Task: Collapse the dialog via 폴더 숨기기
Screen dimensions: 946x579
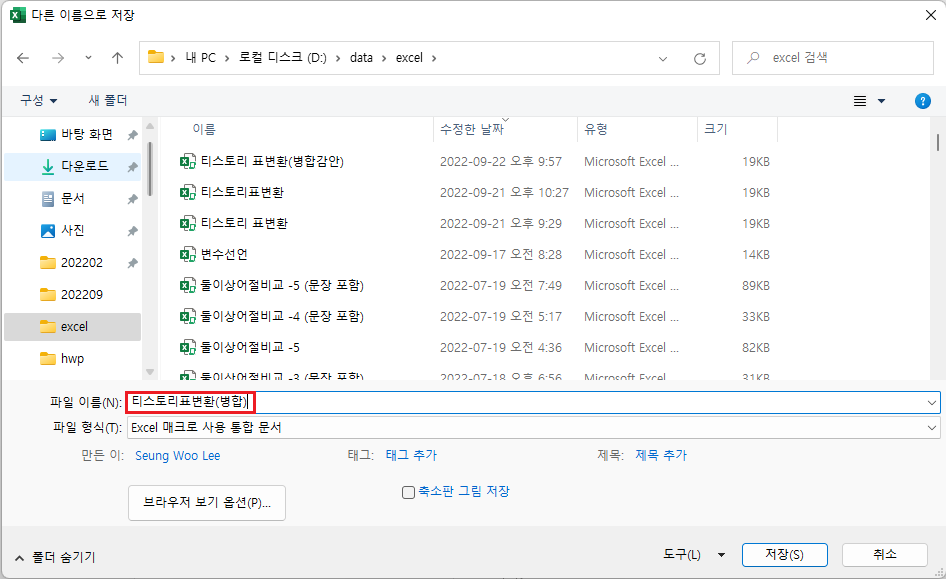Action: (x=55, y=555)
